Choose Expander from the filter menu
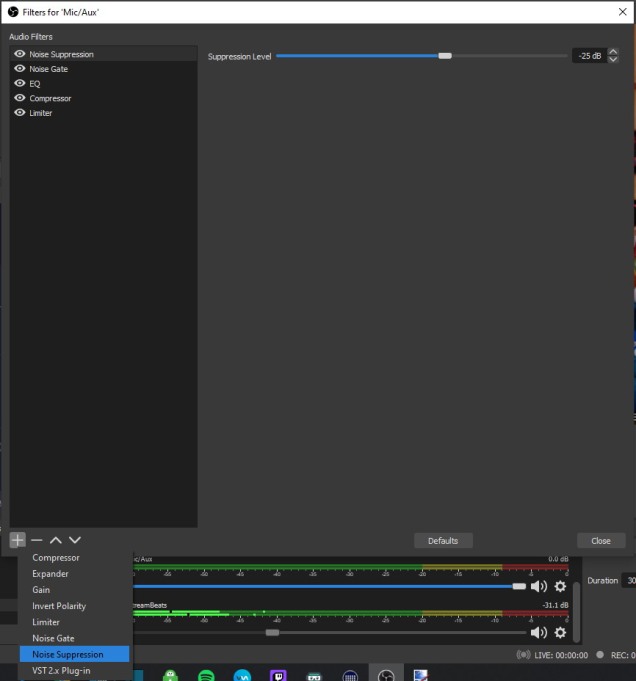This screenshot has height=681, width=636. [50, 574]
